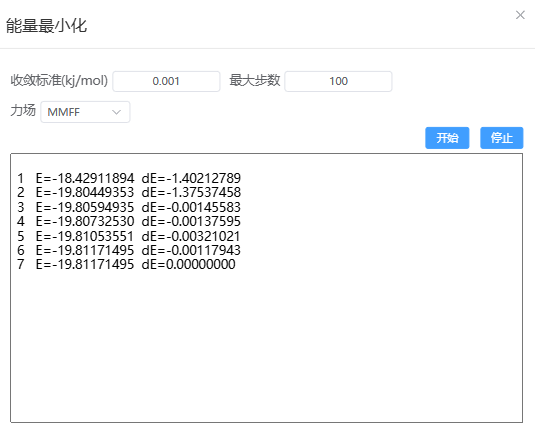Click the 最大步数 input field showing 100
Image resolution: width=535 pixels, height=437 pixels.
[x=338, y=81]
